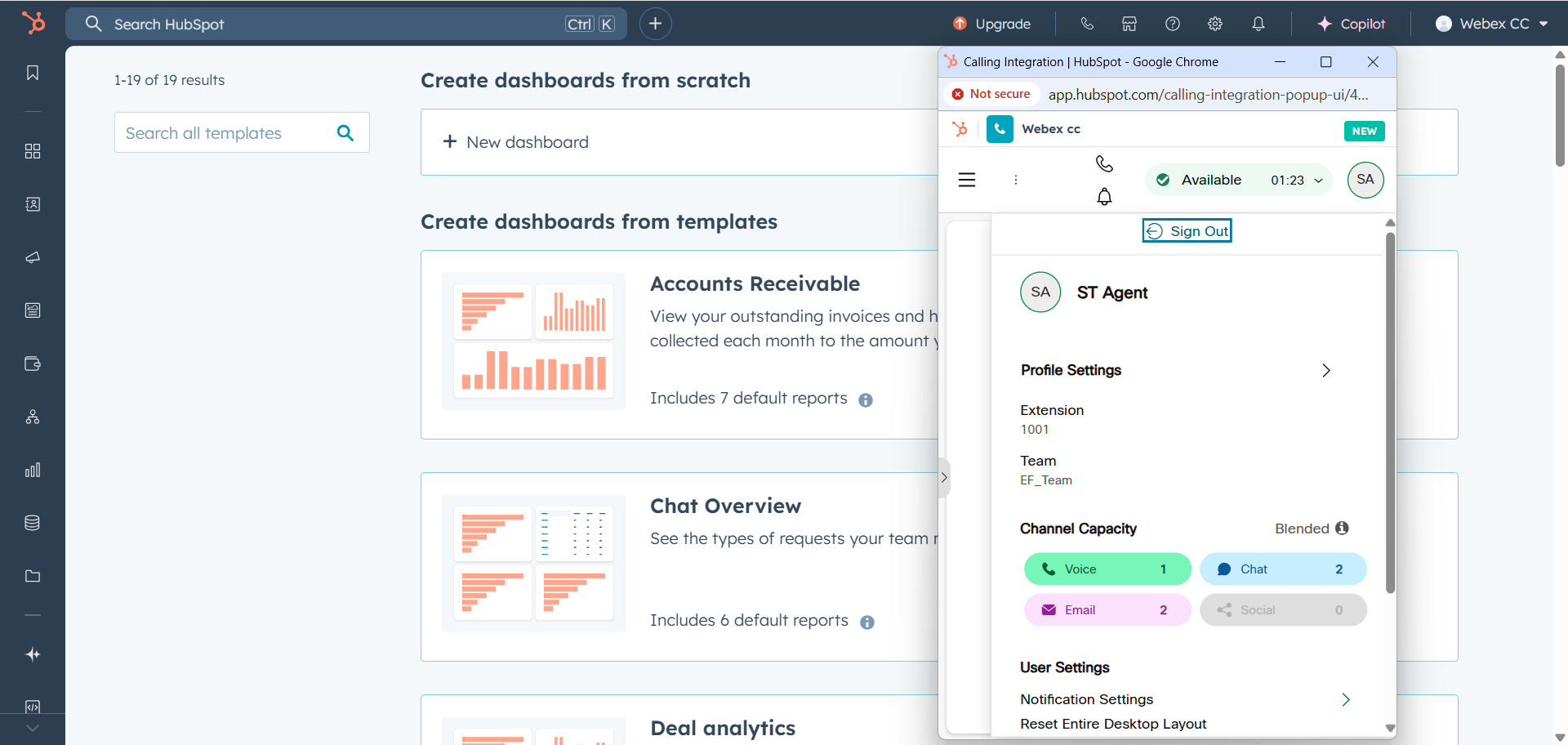Open Notification Settings in User Settings
Screen dimensions: 1568x745
tap(1087, 699)
